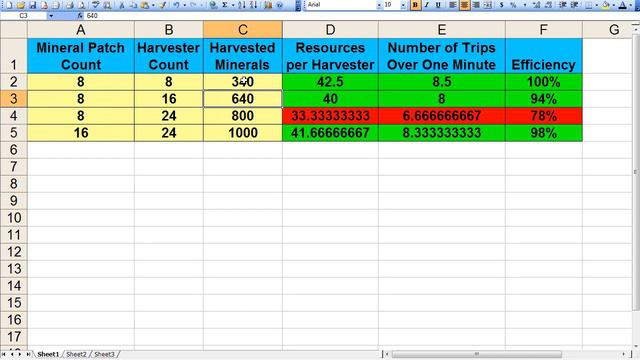
Task: Select the 78% Efficiency cell
Action: coord(544,116)
